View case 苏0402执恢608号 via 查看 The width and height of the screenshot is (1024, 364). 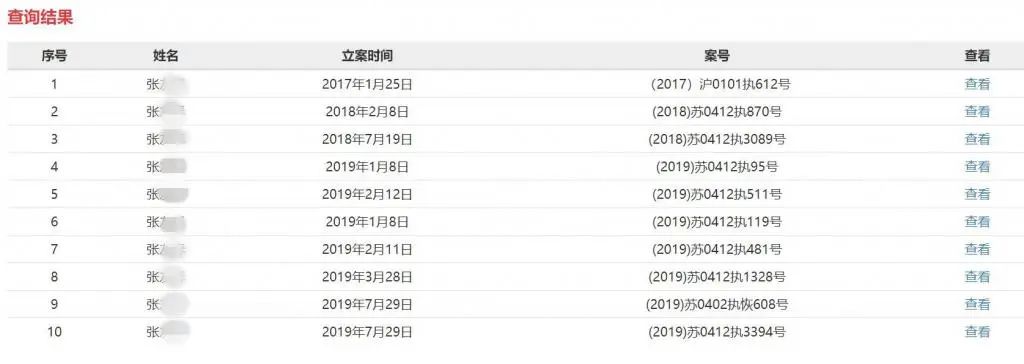[x=977, y=304]
